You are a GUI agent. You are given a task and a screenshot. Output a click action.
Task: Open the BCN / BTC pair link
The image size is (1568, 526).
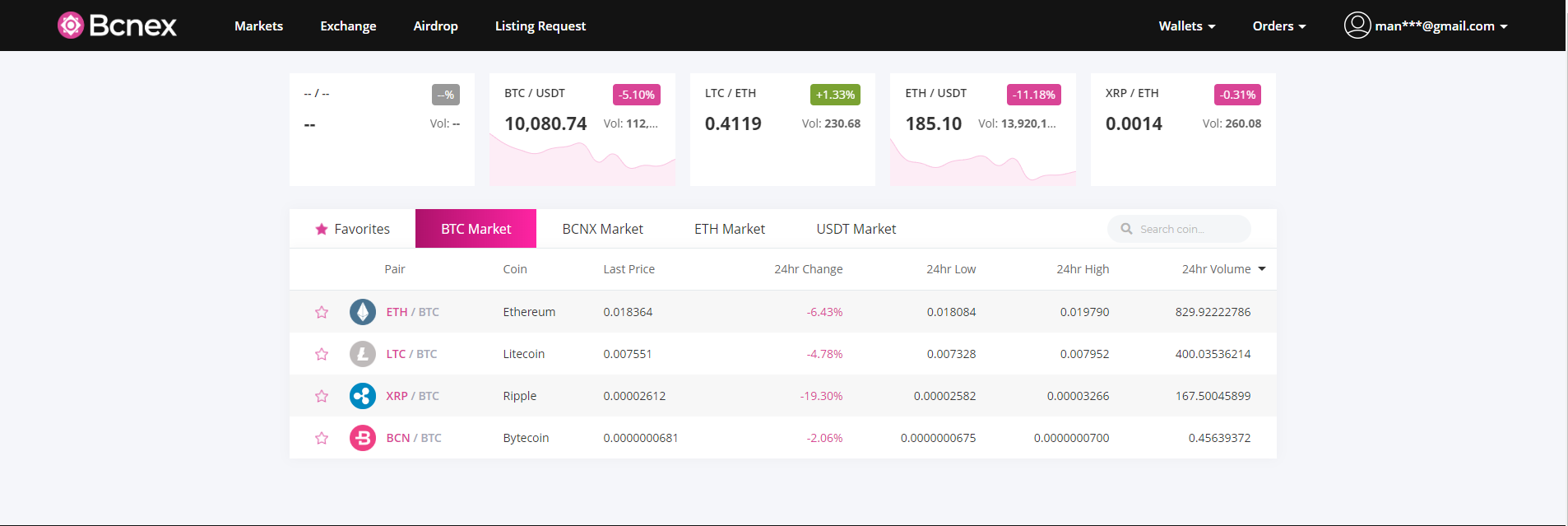[x=414, y=438]
